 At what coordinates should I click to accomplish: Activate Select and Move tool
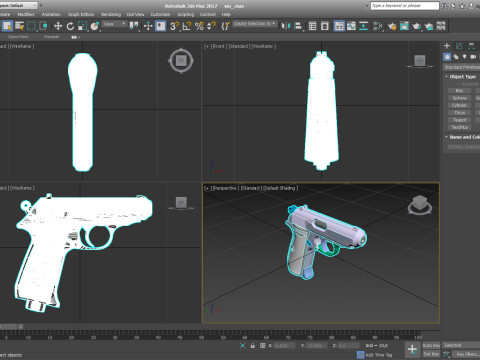point(58,26)
